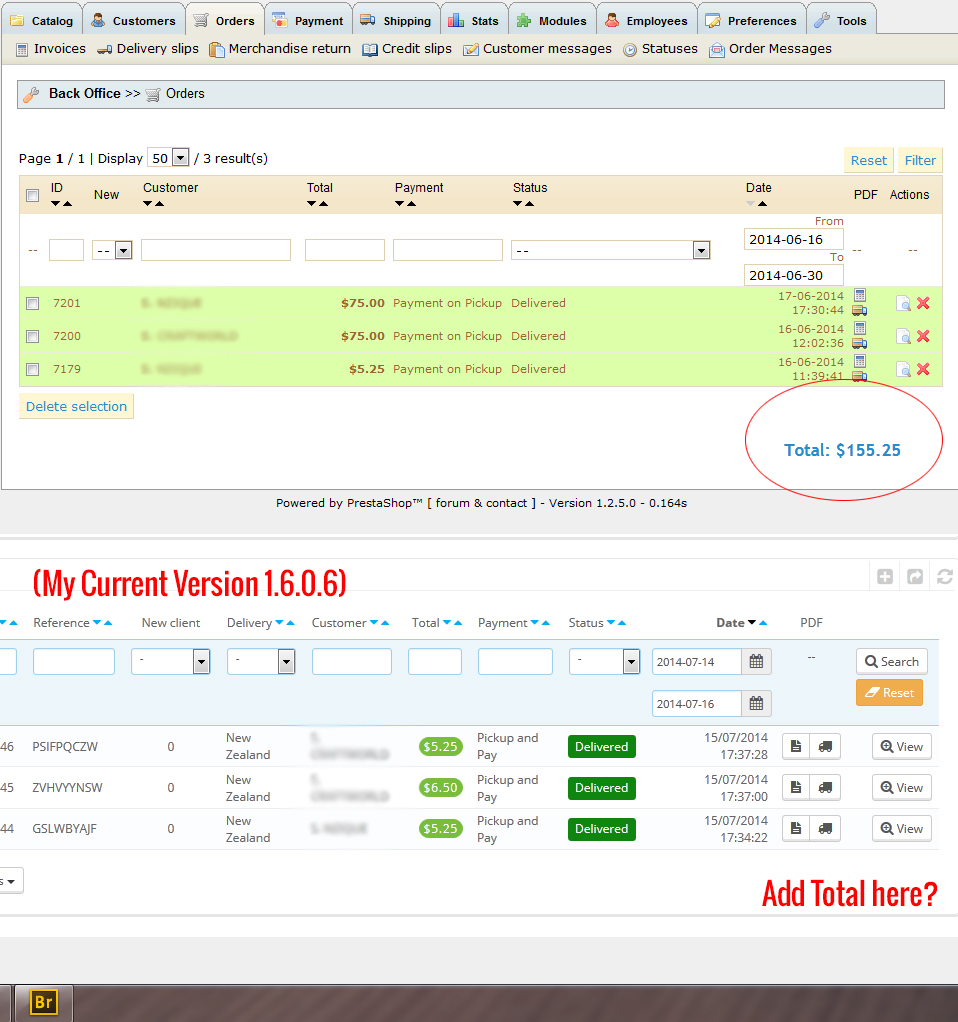Open the Customers tab
Screen dimensions: 958x1022
134,20
